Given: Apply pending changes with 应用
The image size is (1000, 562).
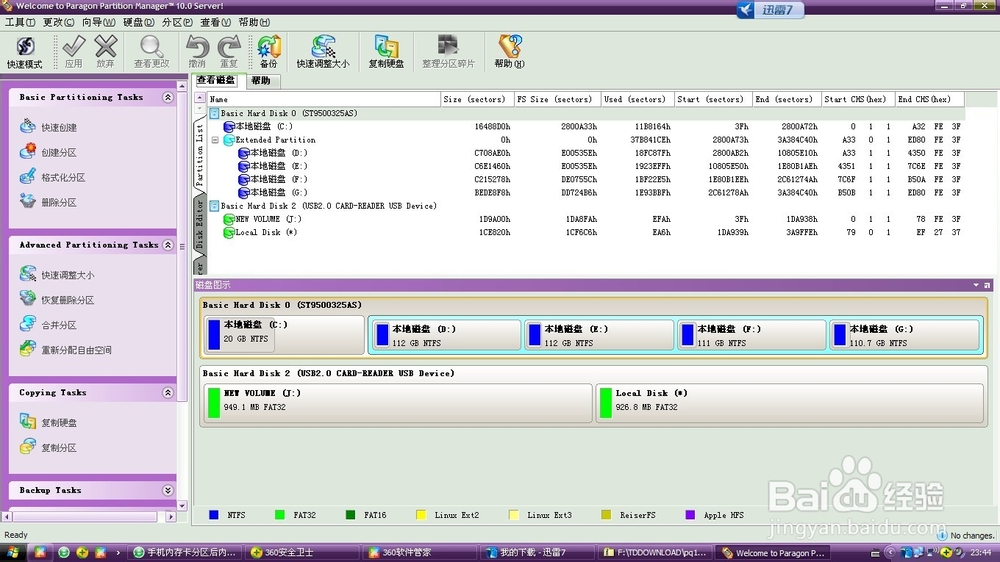Looking at the screenshot, I should [x=73, y=52].
